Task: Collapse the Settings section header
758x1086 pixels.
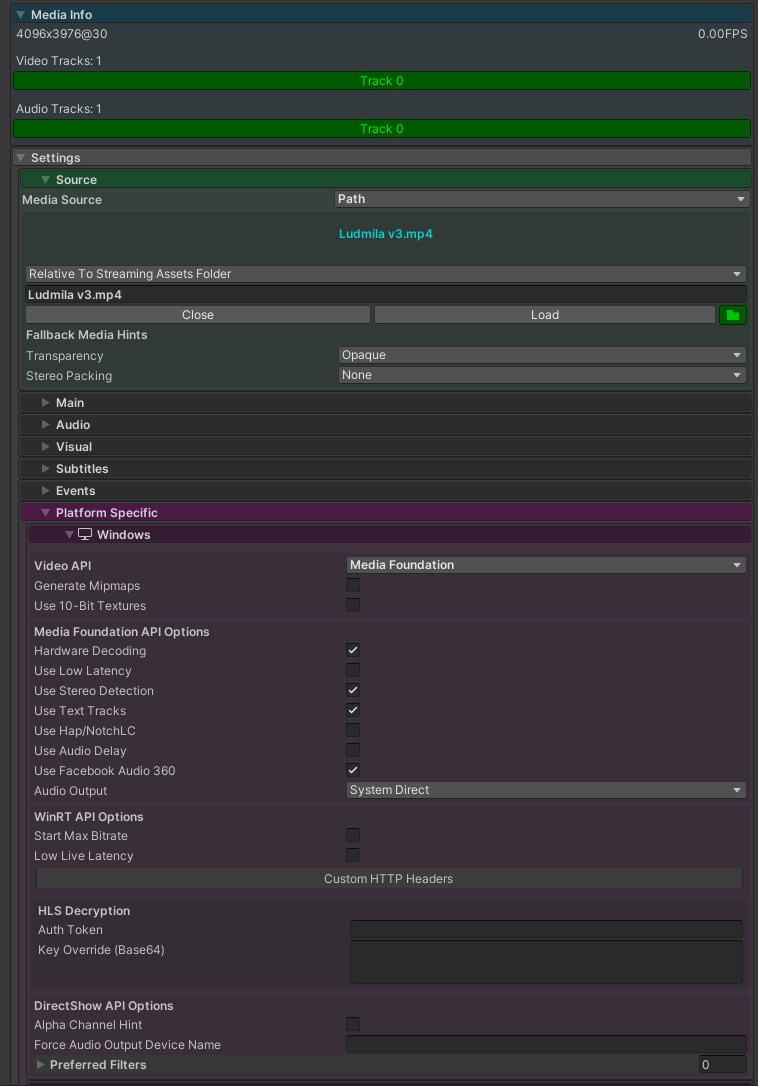Action: [20, 157]
